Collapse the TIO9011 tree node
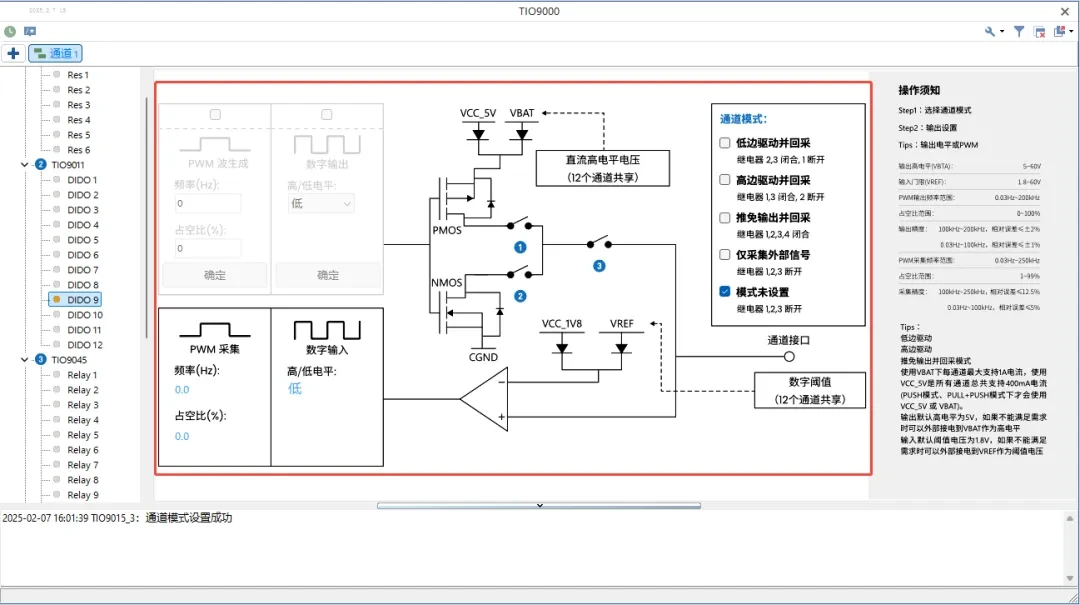Viewport: 1080px width, 605px height. click(x=25, y=165)
